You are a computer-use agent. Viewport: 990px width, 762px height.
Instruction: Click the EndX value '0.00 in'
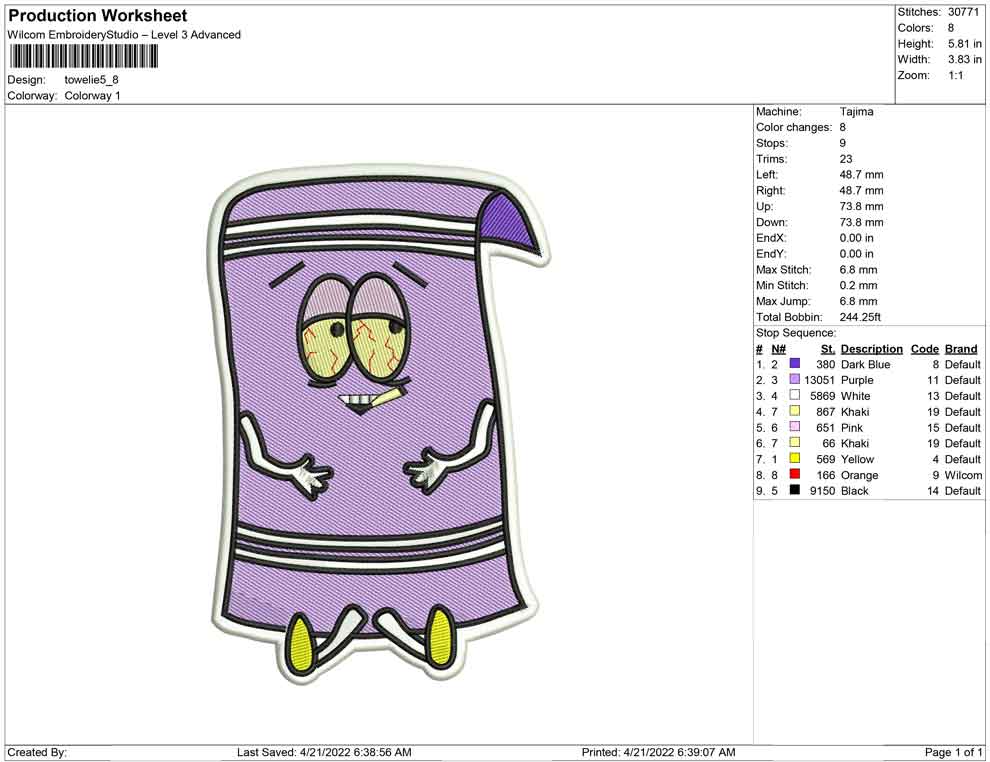point(857,237)
